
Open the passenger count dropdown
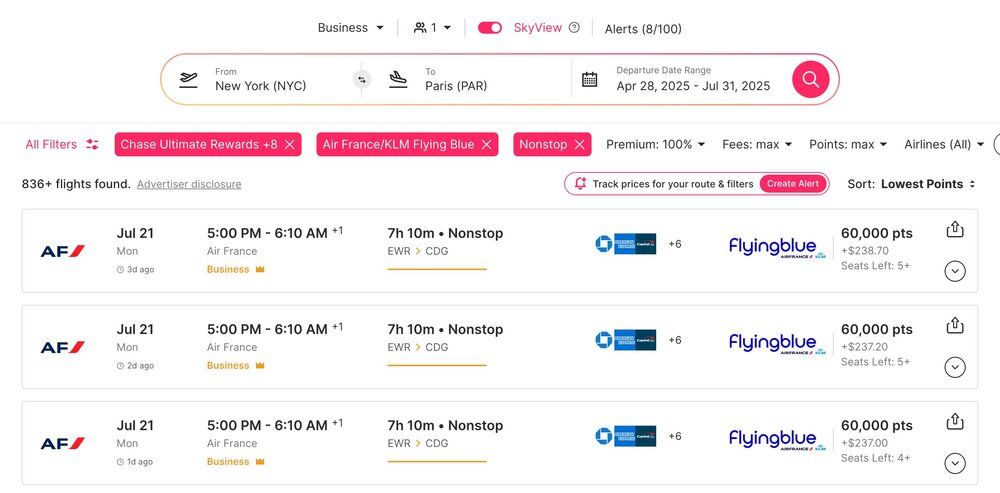point(433,28)
